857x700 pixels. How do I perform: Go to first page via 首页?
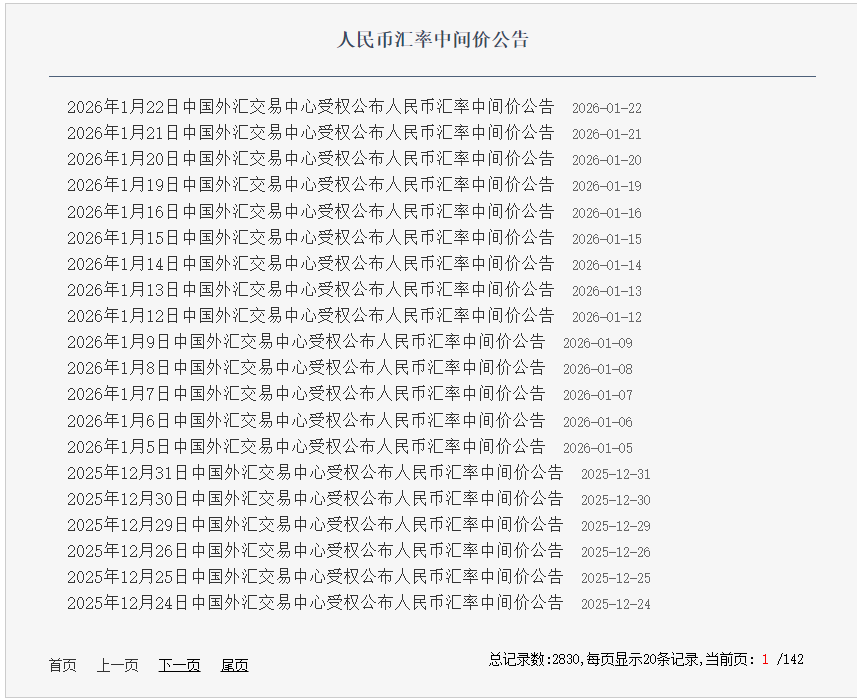coord(62,665)
